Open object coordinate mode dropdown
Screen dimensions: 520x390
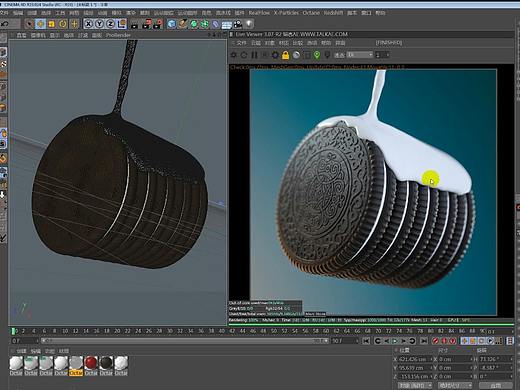pos(415,385)
